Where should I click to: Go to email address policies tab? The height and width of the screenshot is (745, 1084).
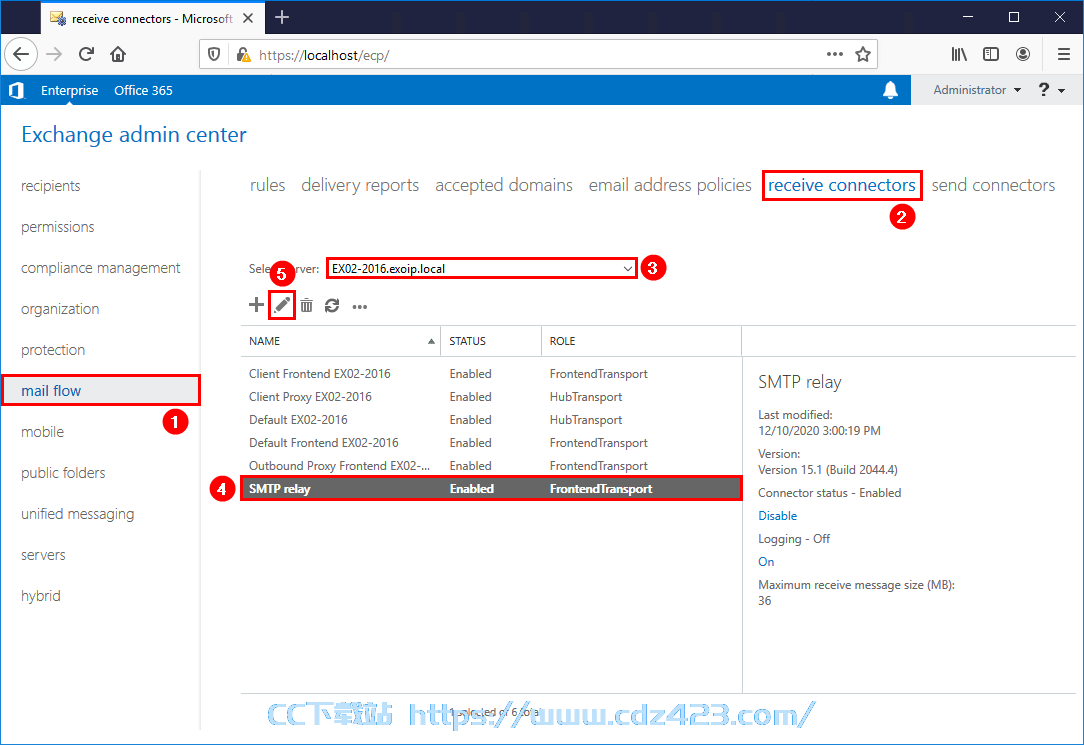670,185
